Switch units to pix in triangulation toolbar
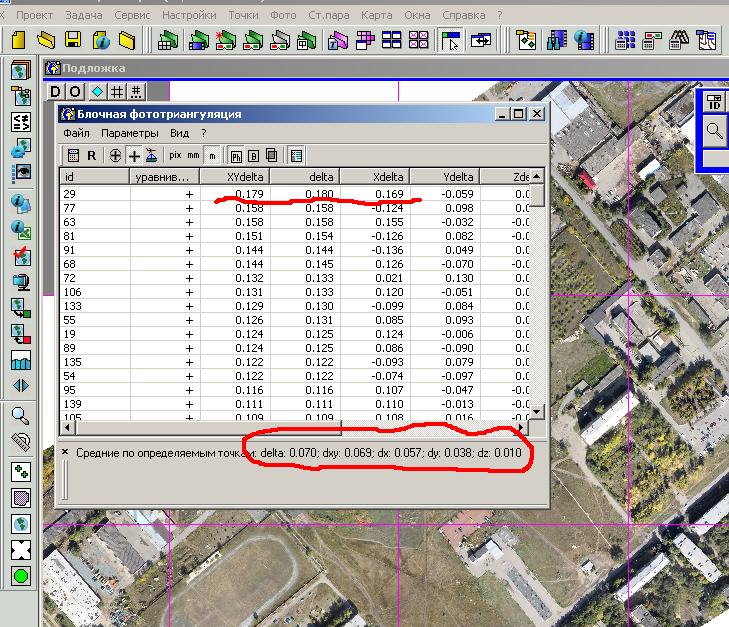This screenshot has height=627, width=729. click(x=175, y=155)
